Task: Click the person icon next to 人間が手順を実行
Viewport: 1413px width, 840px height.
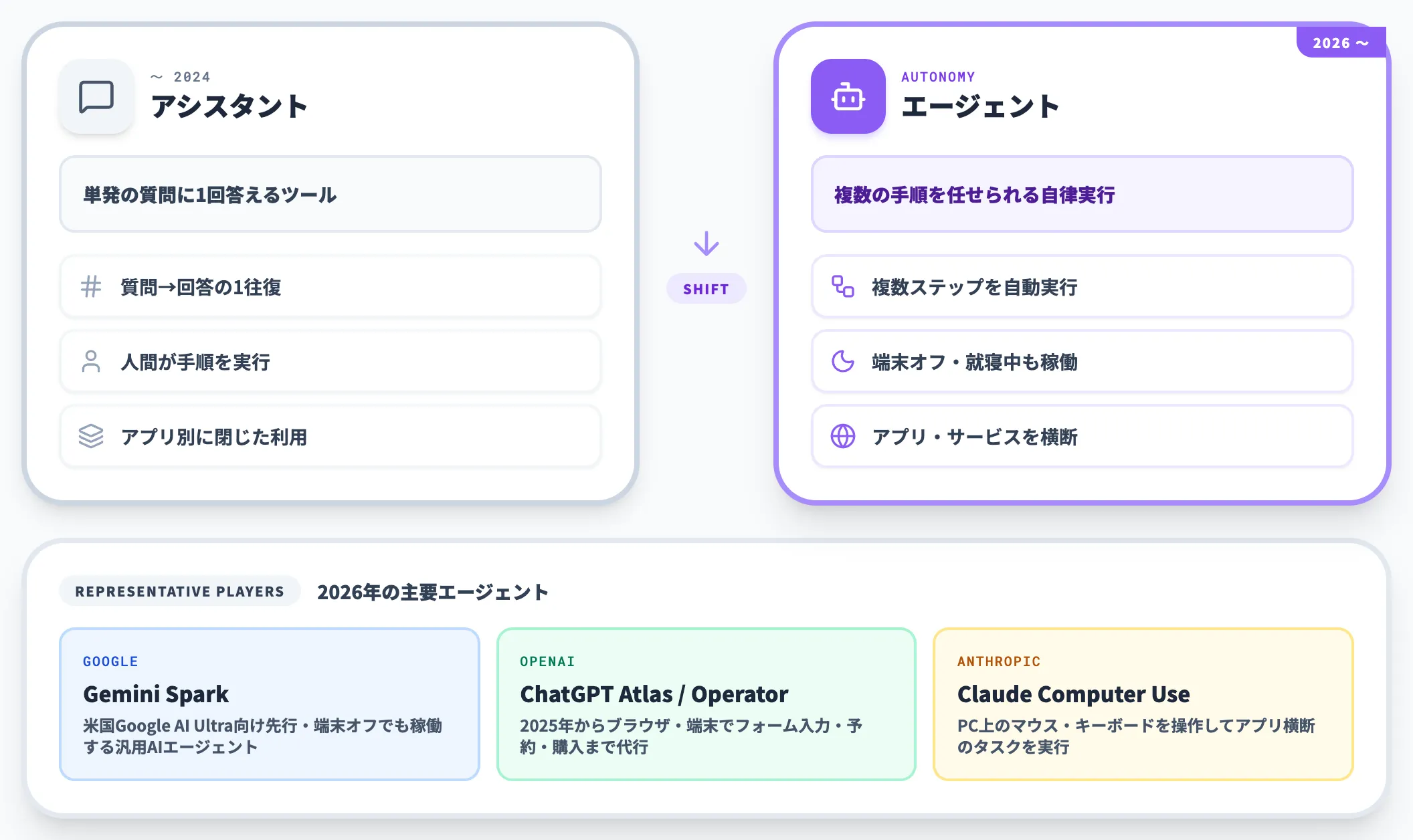Action: tap(91, 362)
